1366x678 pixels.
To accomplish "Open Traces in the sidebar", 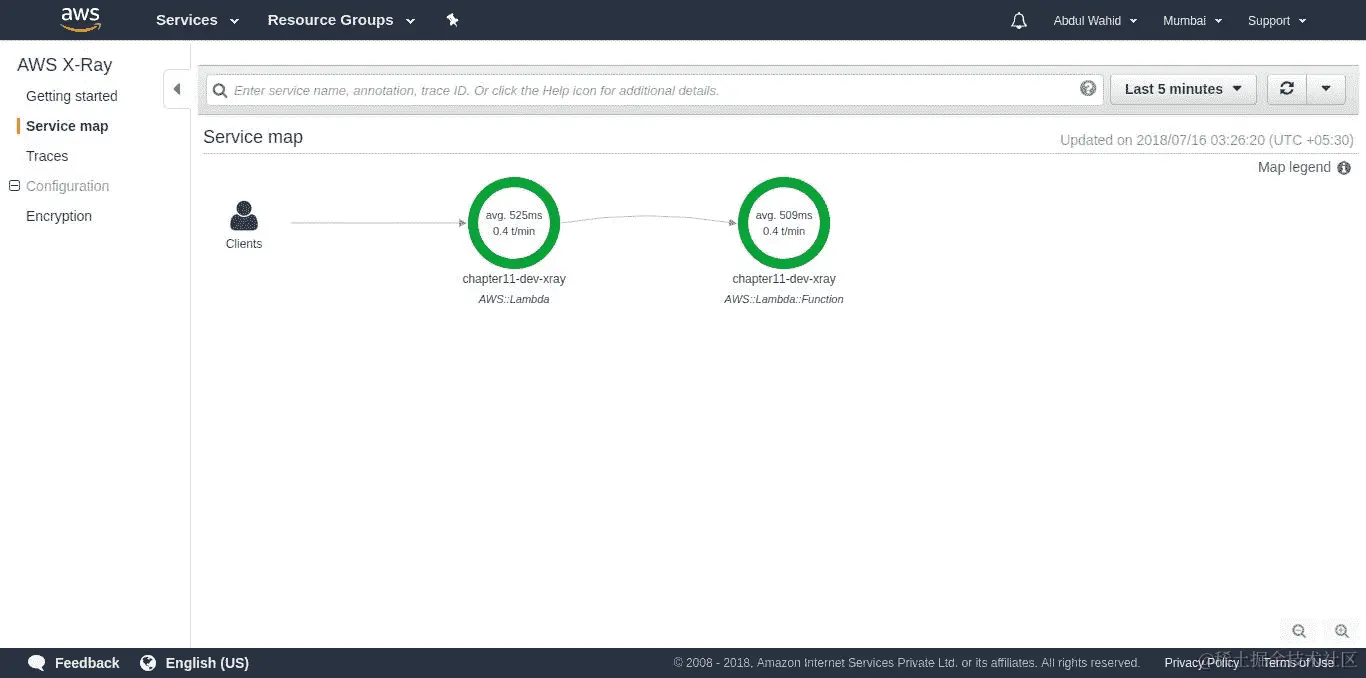I will [x=47, y=156].
